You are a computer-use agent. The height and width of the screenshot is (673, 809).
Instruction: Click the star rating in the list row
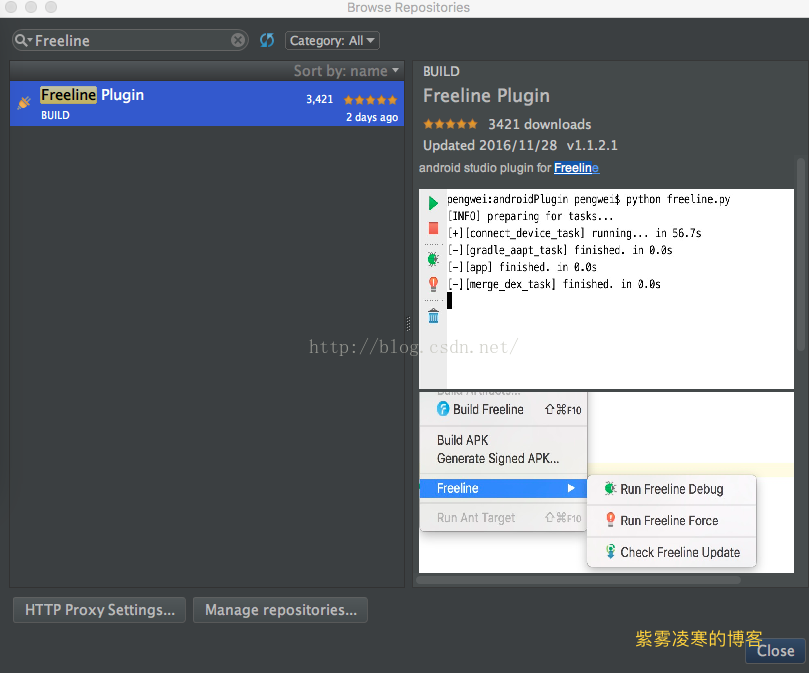370,100
